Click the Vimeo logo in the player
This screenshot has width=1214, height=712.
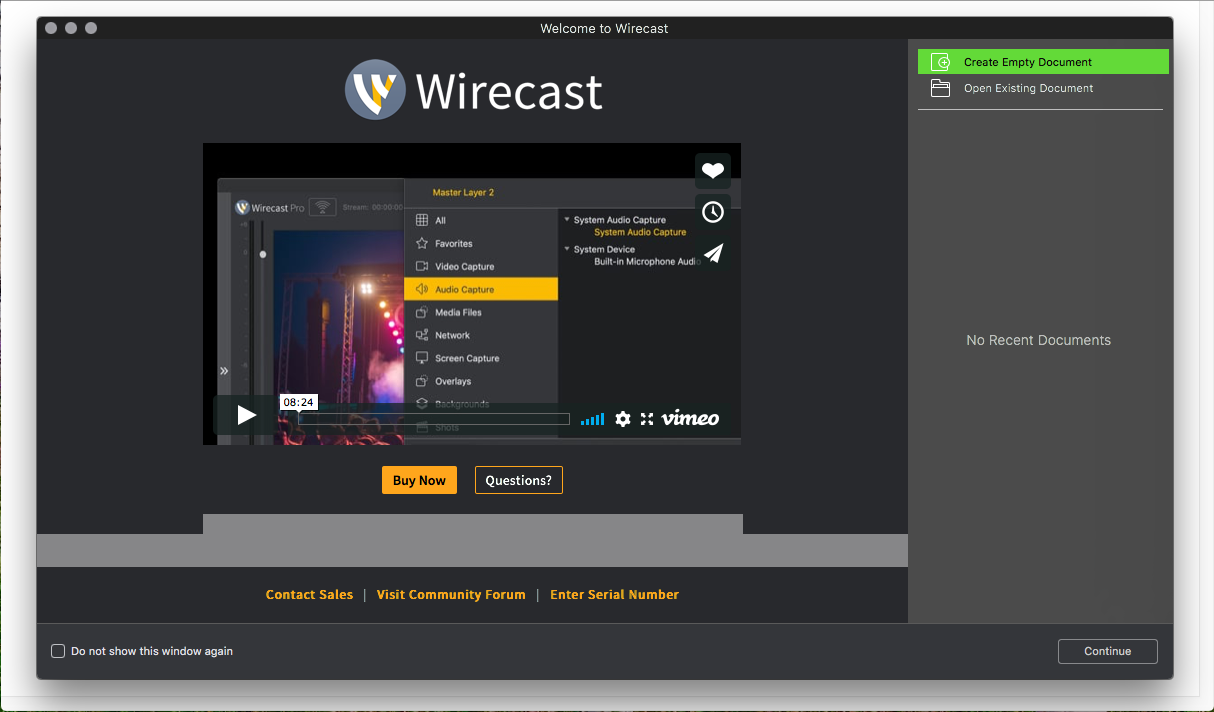point(690,418)
